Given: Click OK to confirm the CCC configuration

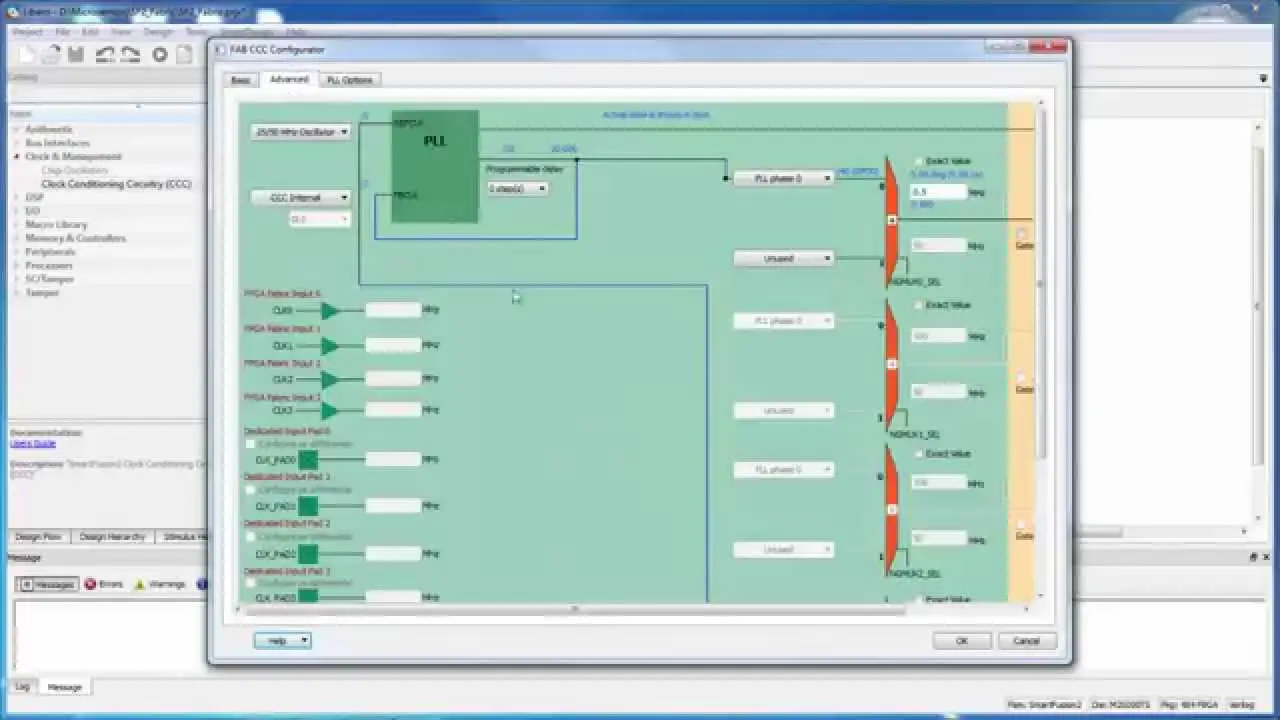Looking at the screenshot, I should pyautogui.click(x=960, y=641).
